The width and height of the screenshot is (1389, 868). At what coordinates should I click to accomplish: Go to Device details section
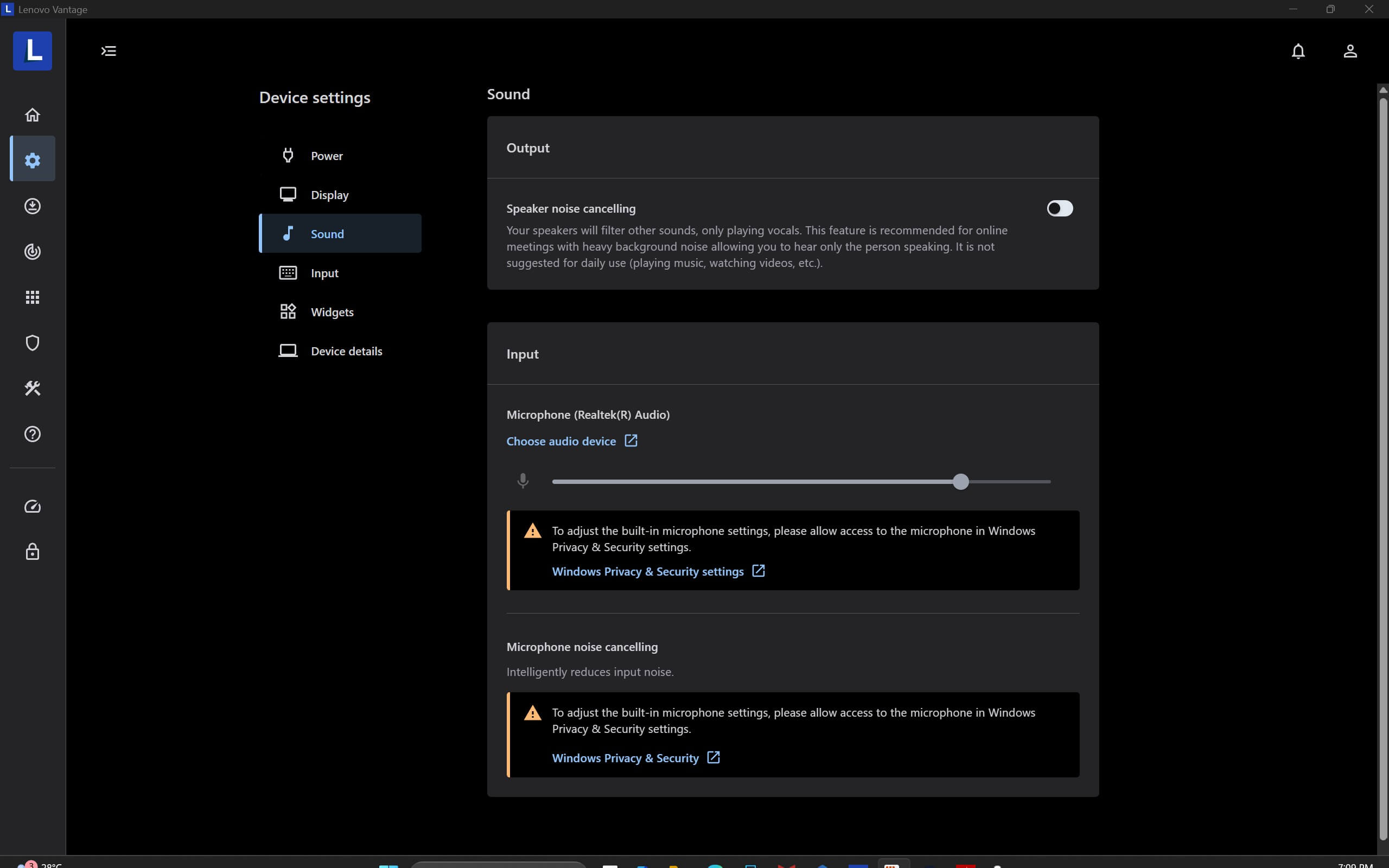pyautogui.click(x=346, y=352)
